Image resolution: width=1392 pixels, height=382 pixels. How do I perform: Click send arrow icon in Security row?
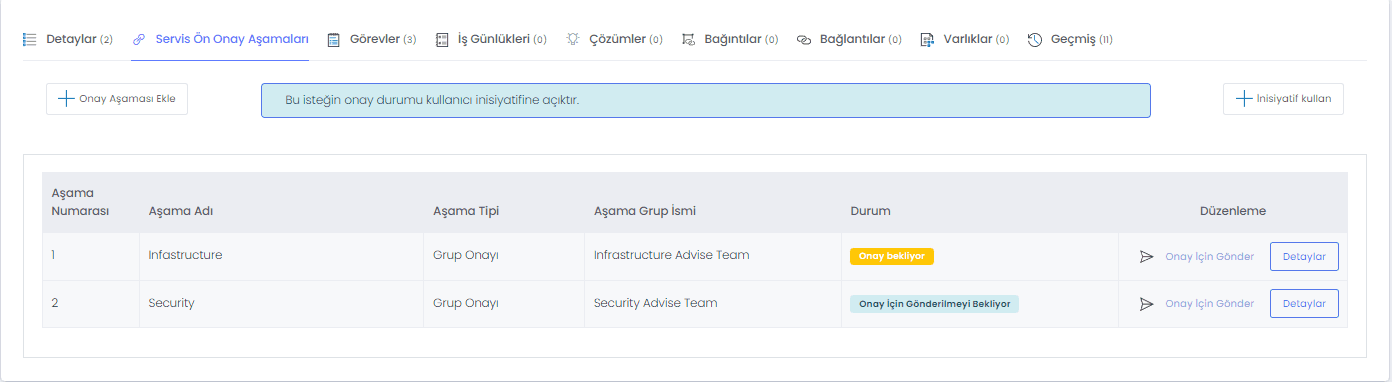[1147, 304]
